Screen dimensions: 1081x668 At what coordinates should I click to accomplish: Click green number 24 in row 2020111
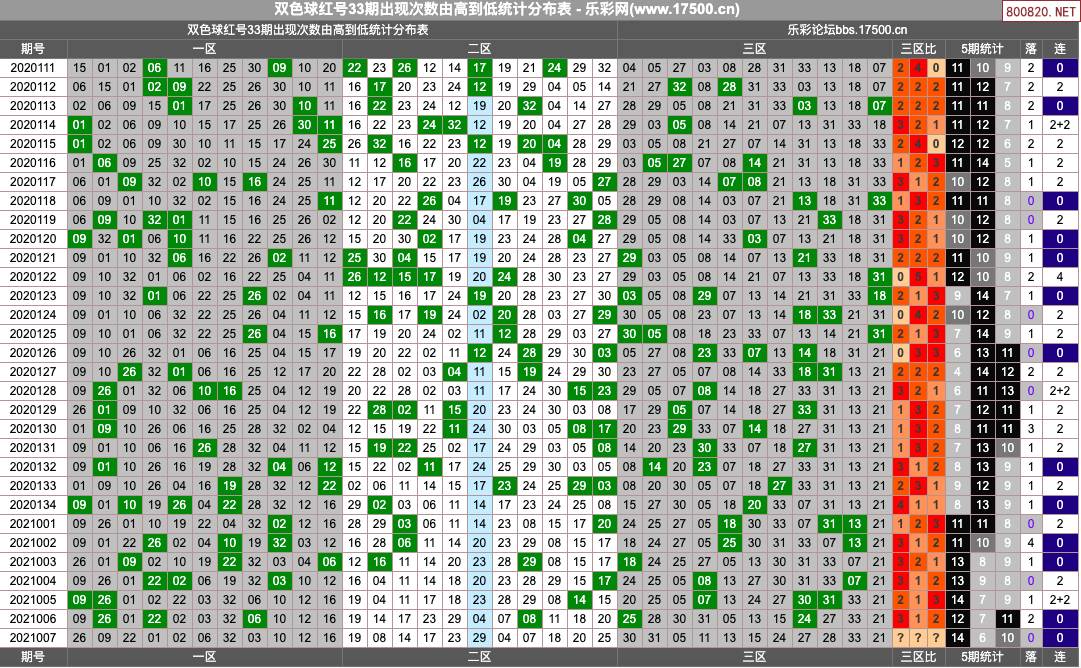pos(554,68)
